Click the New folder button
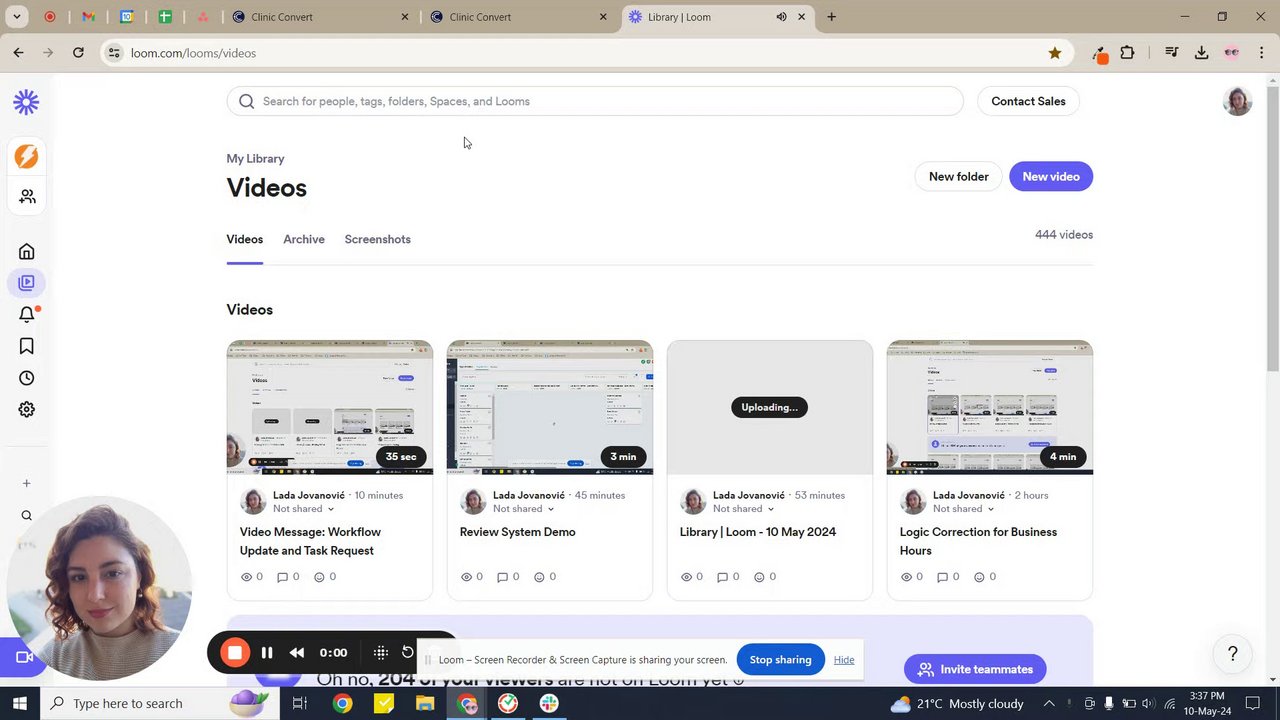The image size is (1280, 720). [958, 177]
